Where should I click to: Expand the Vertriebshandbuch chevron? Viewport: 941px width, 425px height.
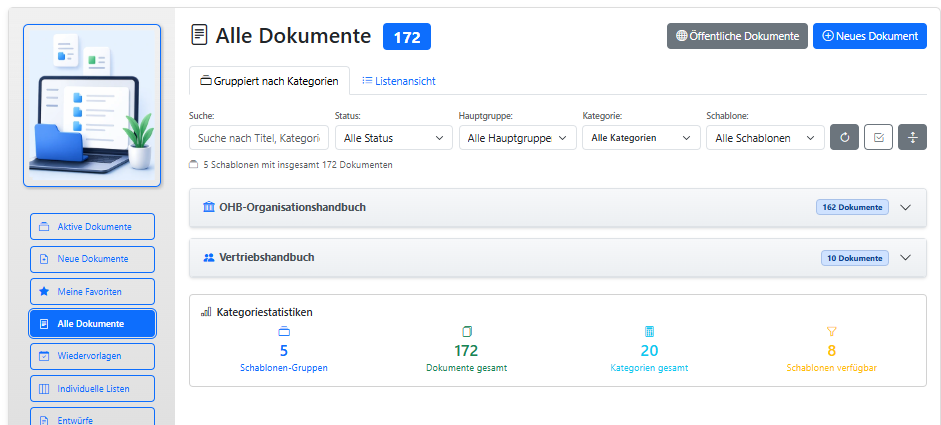click(906, 258)
